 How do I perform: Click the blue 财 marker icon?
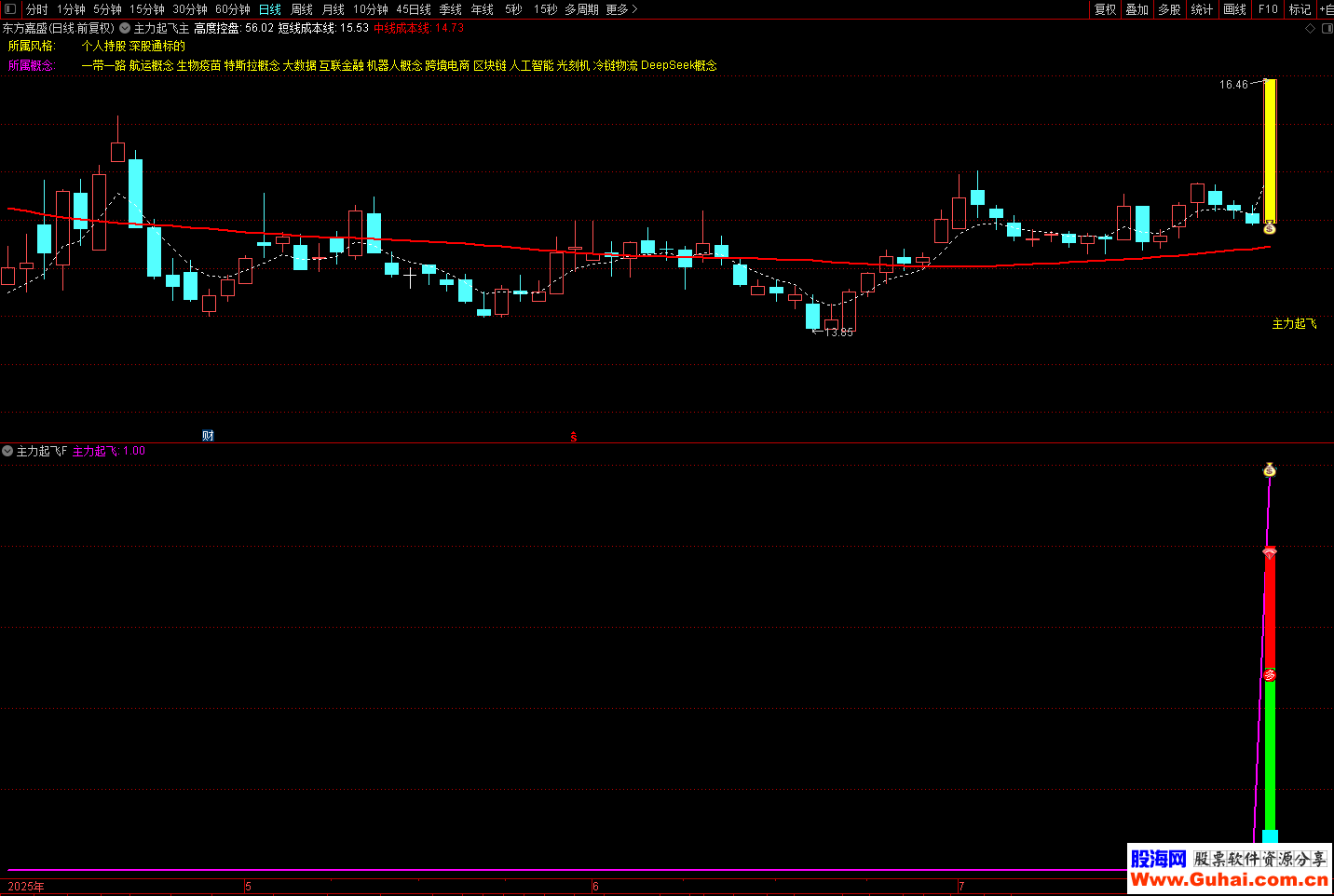pos(208,435)
